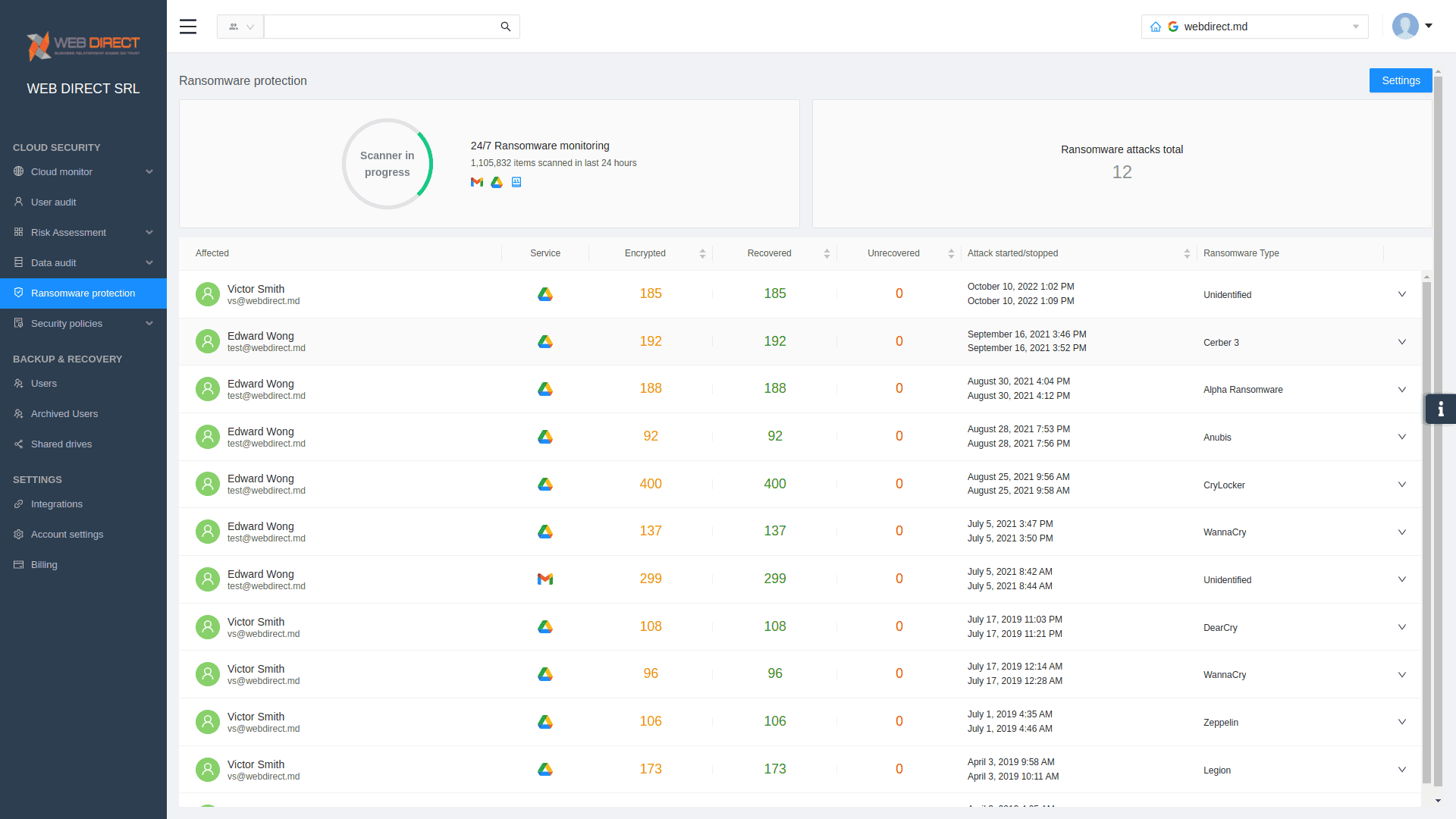This screenshot has width=1456, height=819.
Task: Click the Scanner in progress ring
Action: [x=388, y=164]
